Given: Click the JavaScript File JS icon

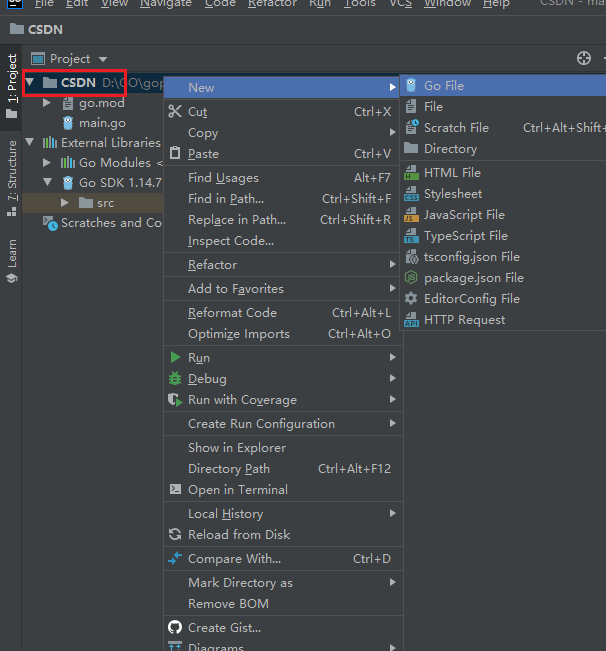Looking at the screenshot, I should pos(411,215).
